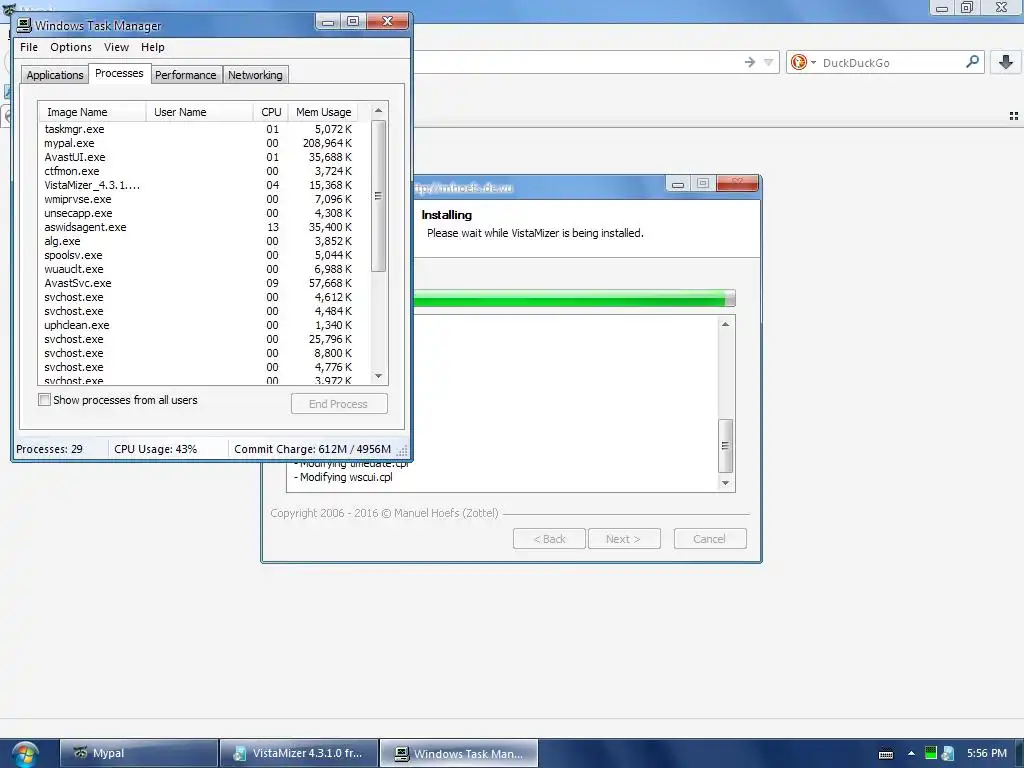Click the Next button in VistaMizer installer
This screenshot has height=768, width=1024.
[623, 539]
